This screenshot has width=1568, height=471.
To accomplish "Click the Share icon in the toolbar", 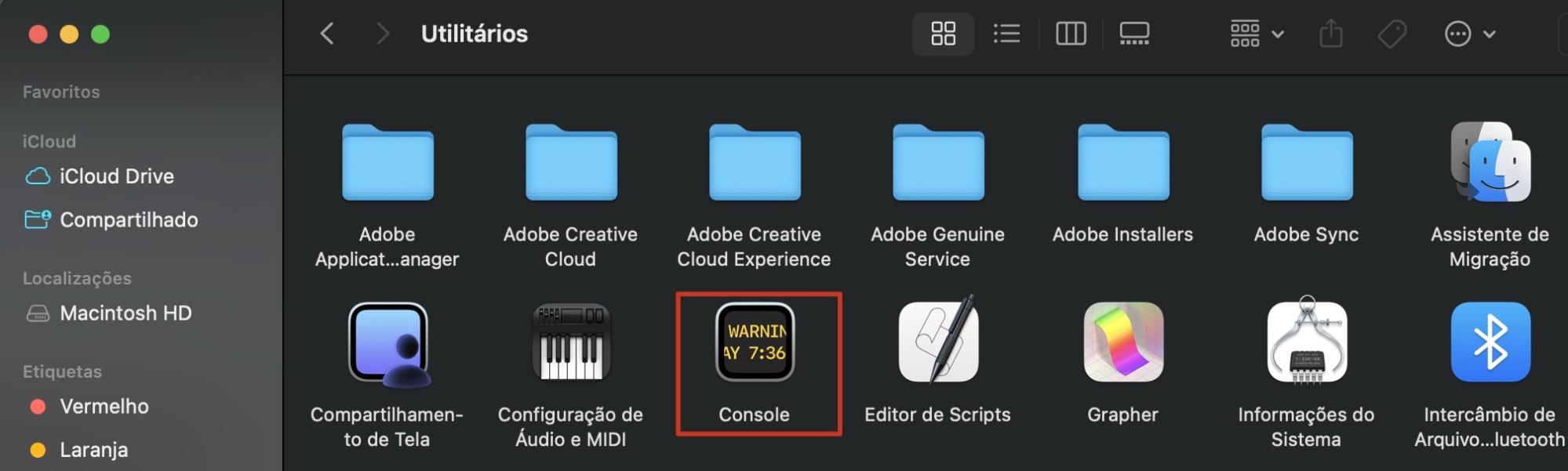I will 1330,34.
